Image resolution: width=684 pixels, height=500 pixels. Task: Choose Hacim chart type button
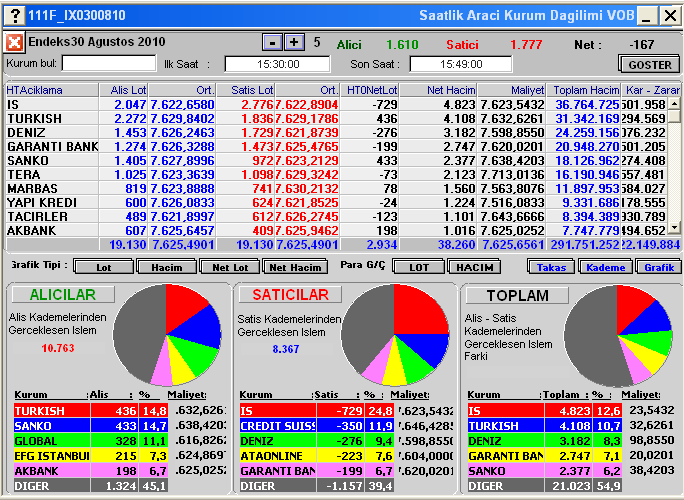(167, 267)
